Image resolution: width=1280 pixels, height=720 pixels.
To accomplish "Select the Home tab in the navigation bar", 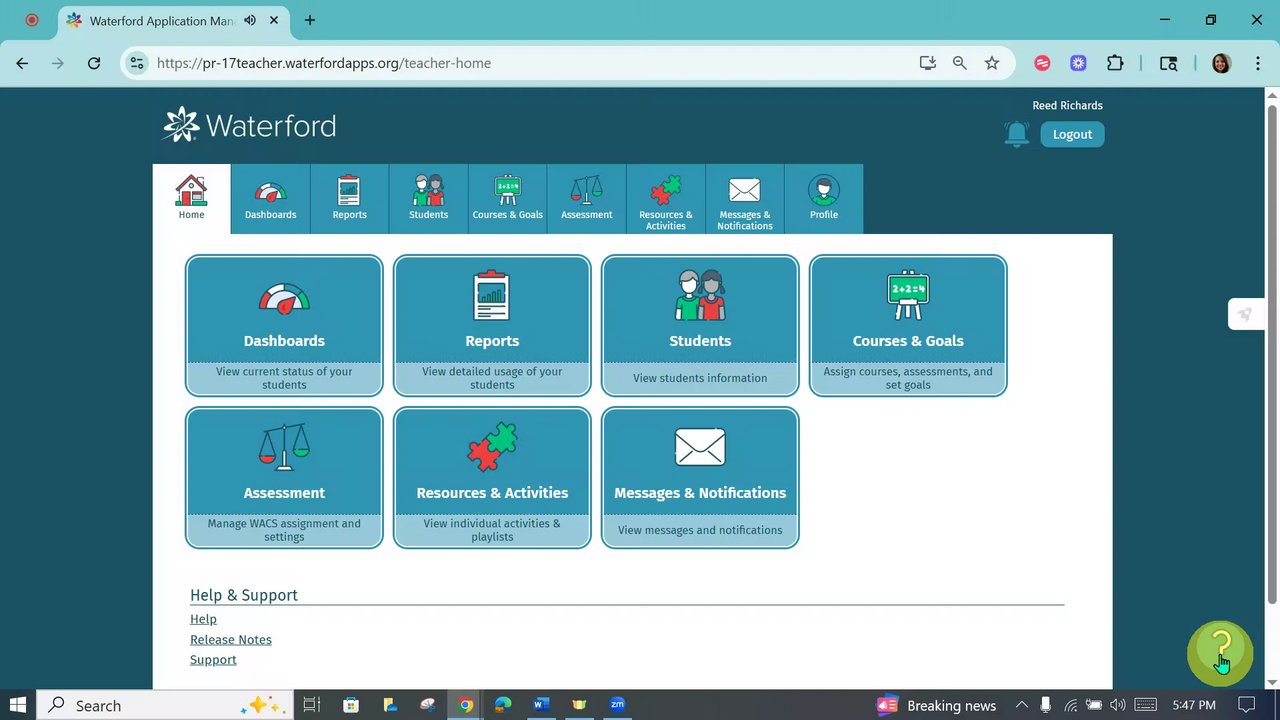I will point(191,199).
